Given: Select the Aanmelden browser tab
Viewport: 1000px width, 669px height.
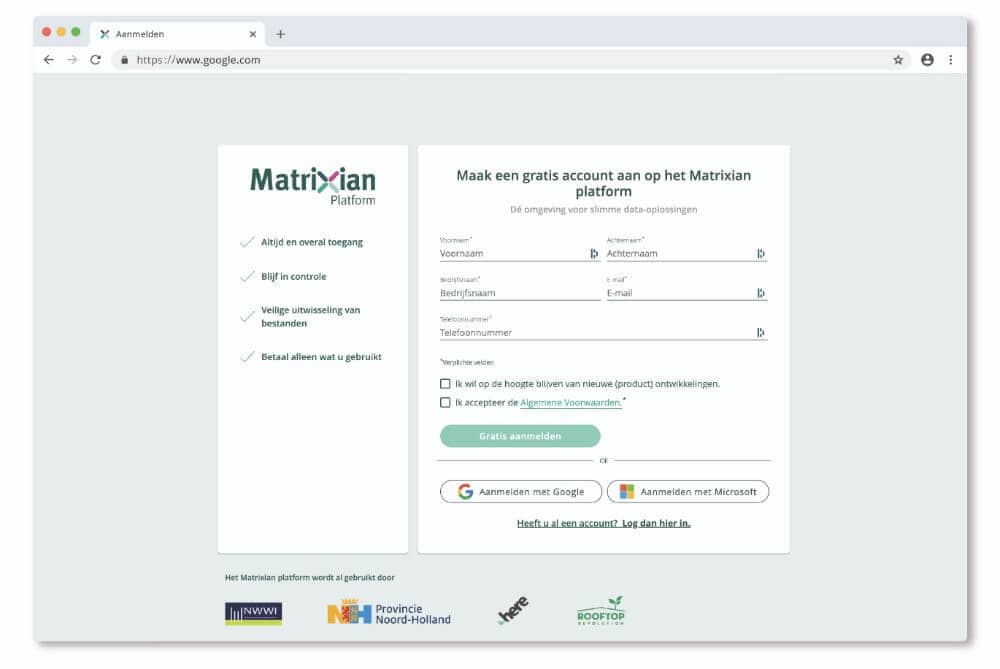Looking at the screenshot, I should click(179, 34).
